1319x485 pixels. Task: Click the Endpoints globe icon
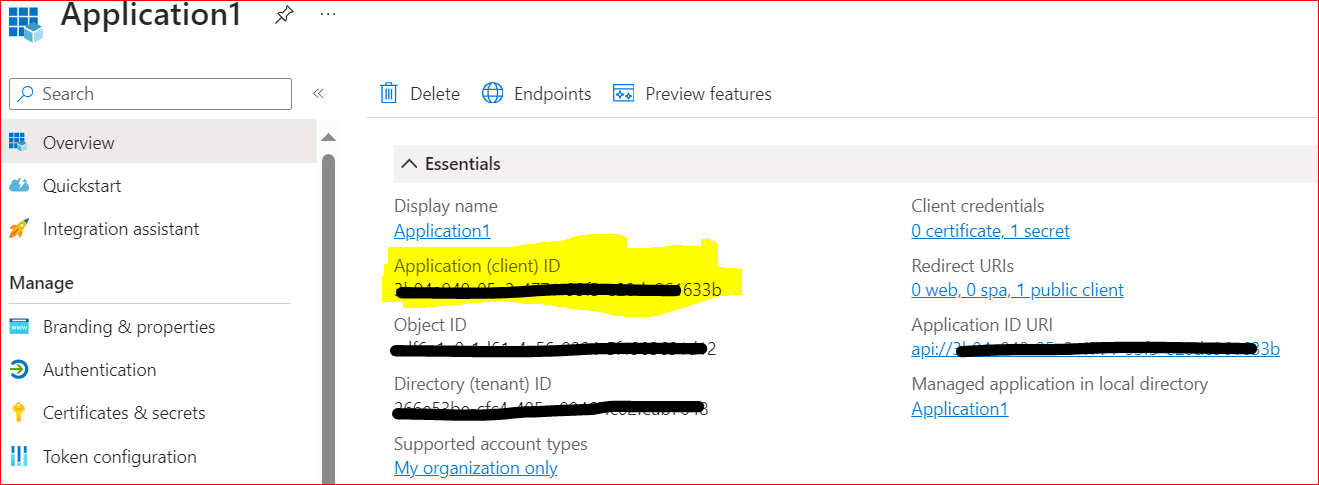coord(493,94)
